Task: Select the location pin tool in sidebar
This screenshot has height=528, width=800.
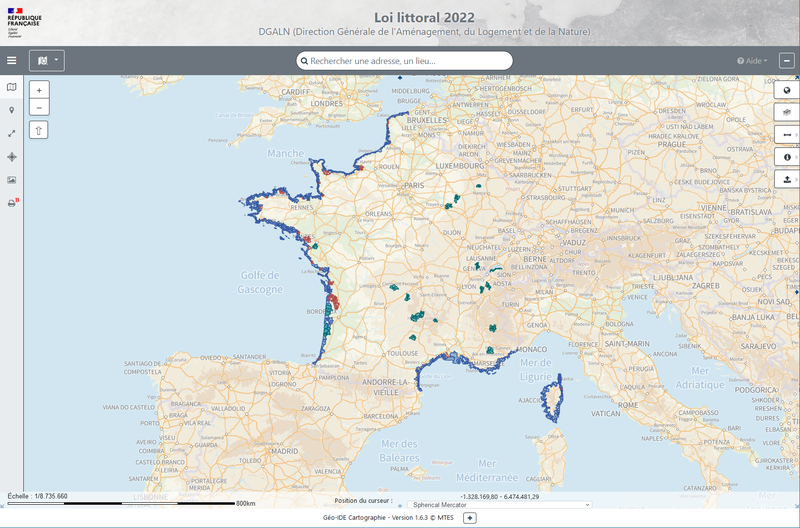Action: [x=12, y=111]
